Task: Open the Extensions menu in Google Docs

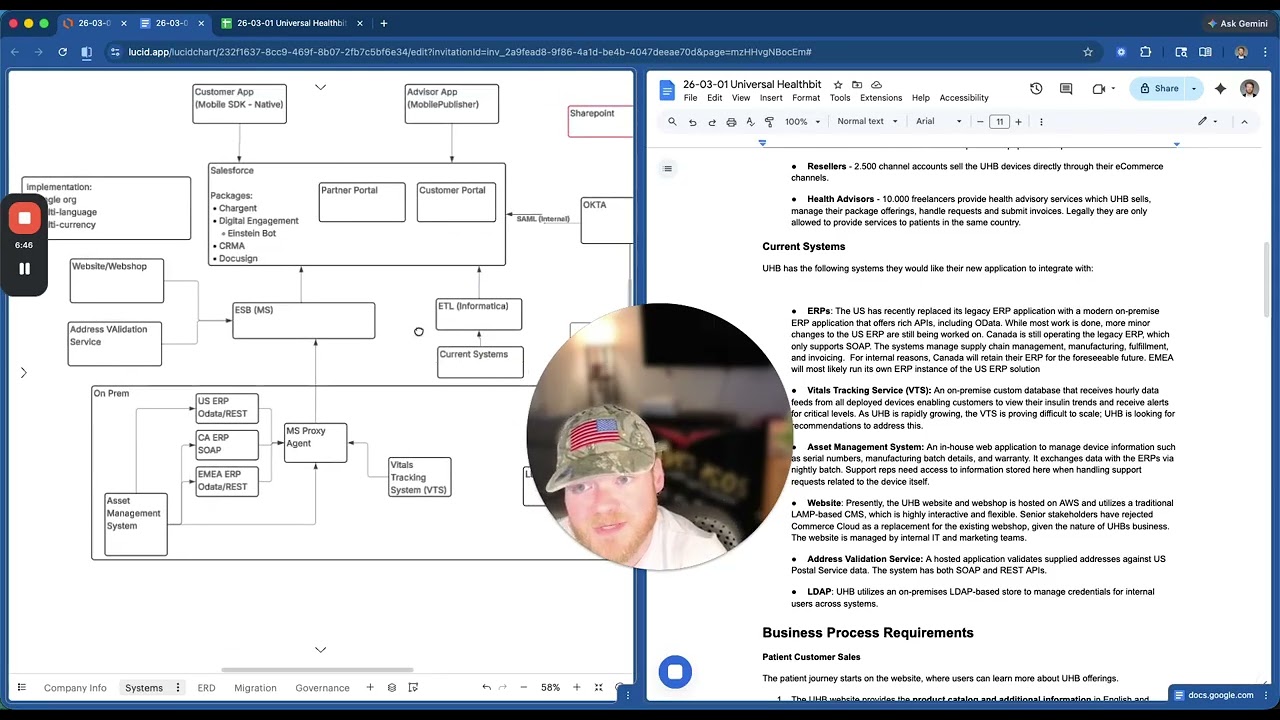Action: pyautogui.click(x=881, y=98)
